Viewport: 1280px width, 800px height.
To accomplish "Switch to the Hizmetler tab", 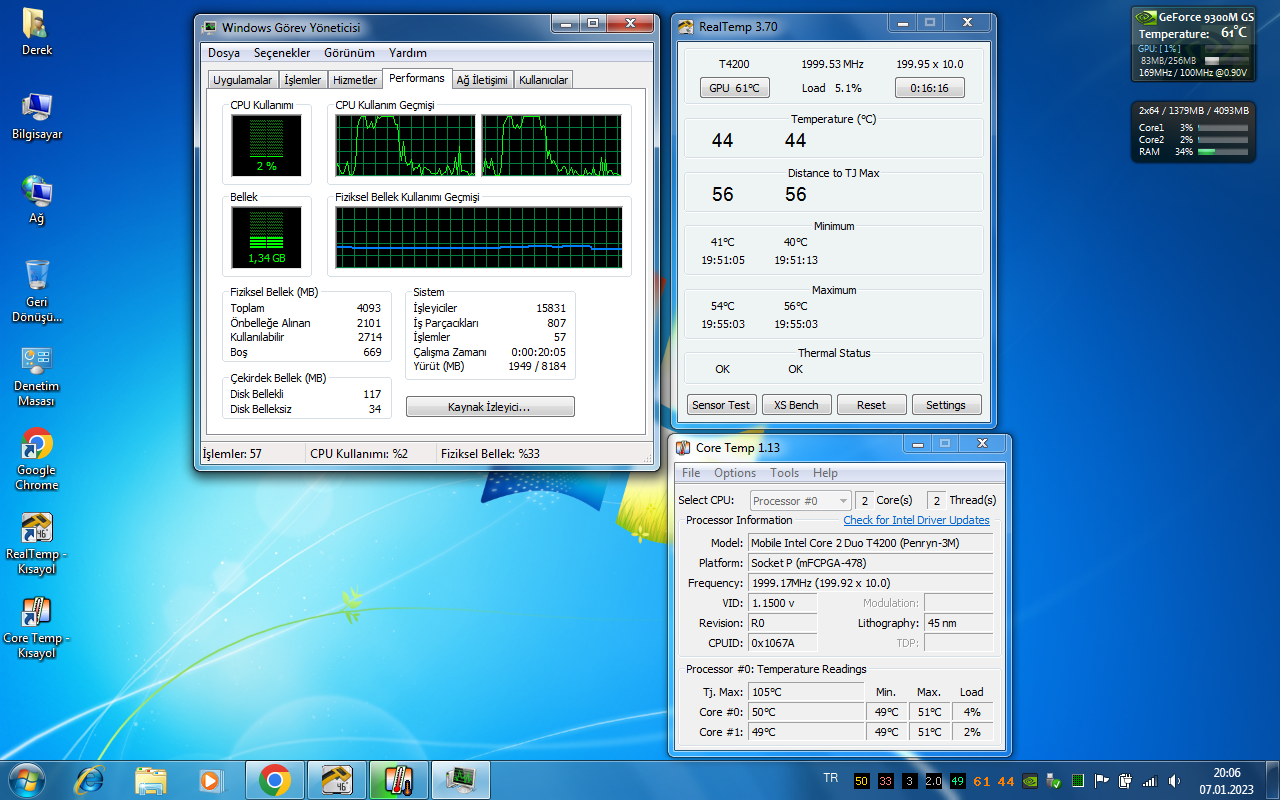I will click(x=355, y=80).
